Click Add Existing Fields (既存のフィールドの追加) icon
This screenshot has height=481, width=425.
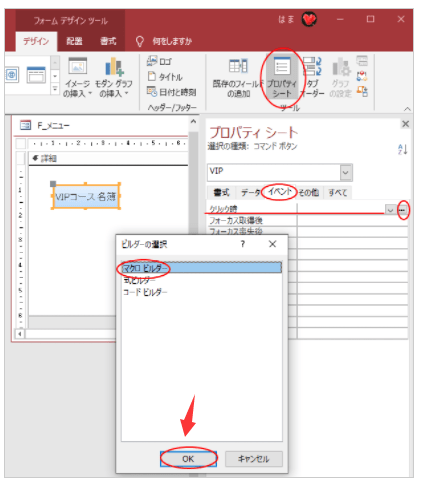point(238,78)
